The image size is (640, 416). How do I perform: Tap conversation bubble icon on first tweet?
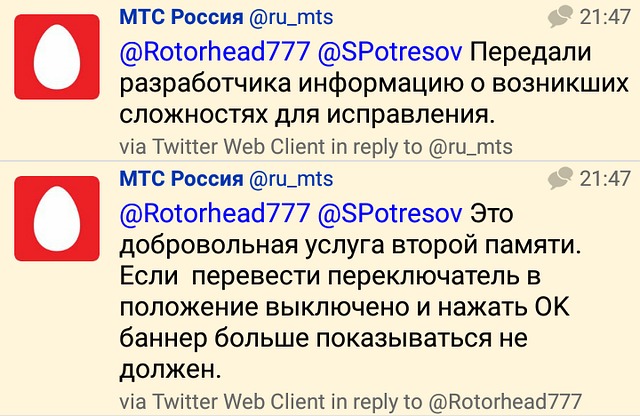pyautogui.click(x=560, y=17)
